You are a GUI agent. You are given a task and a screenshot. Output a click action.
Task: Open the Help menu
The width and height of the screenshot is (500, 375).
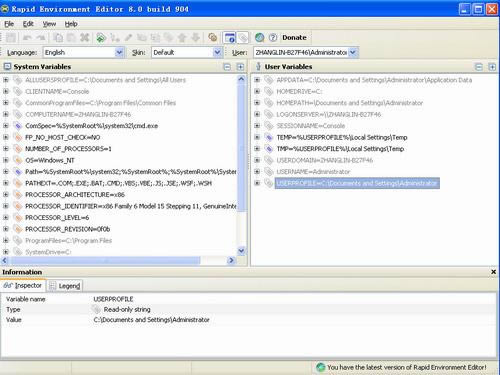pyautogui.click(x=71, y=24)
